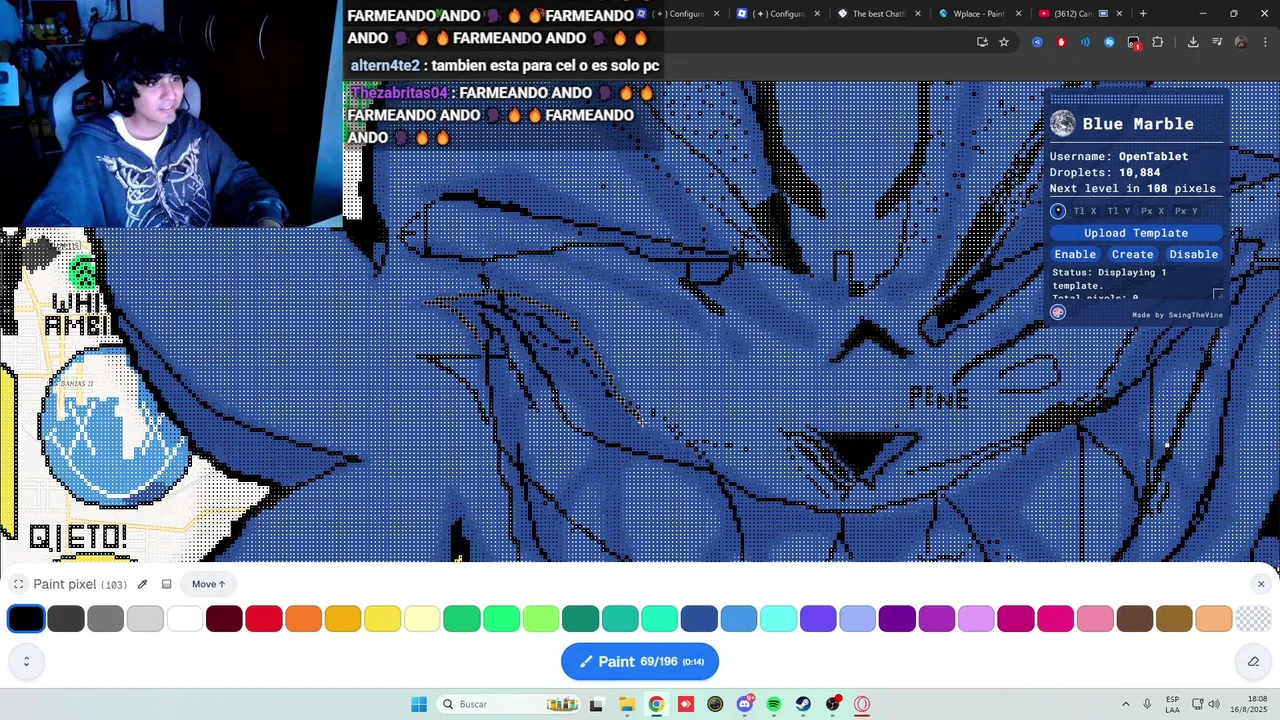Click the browser profile avatar
This screenshot has height=720, width=1280.
click(x=1241, y=42)
